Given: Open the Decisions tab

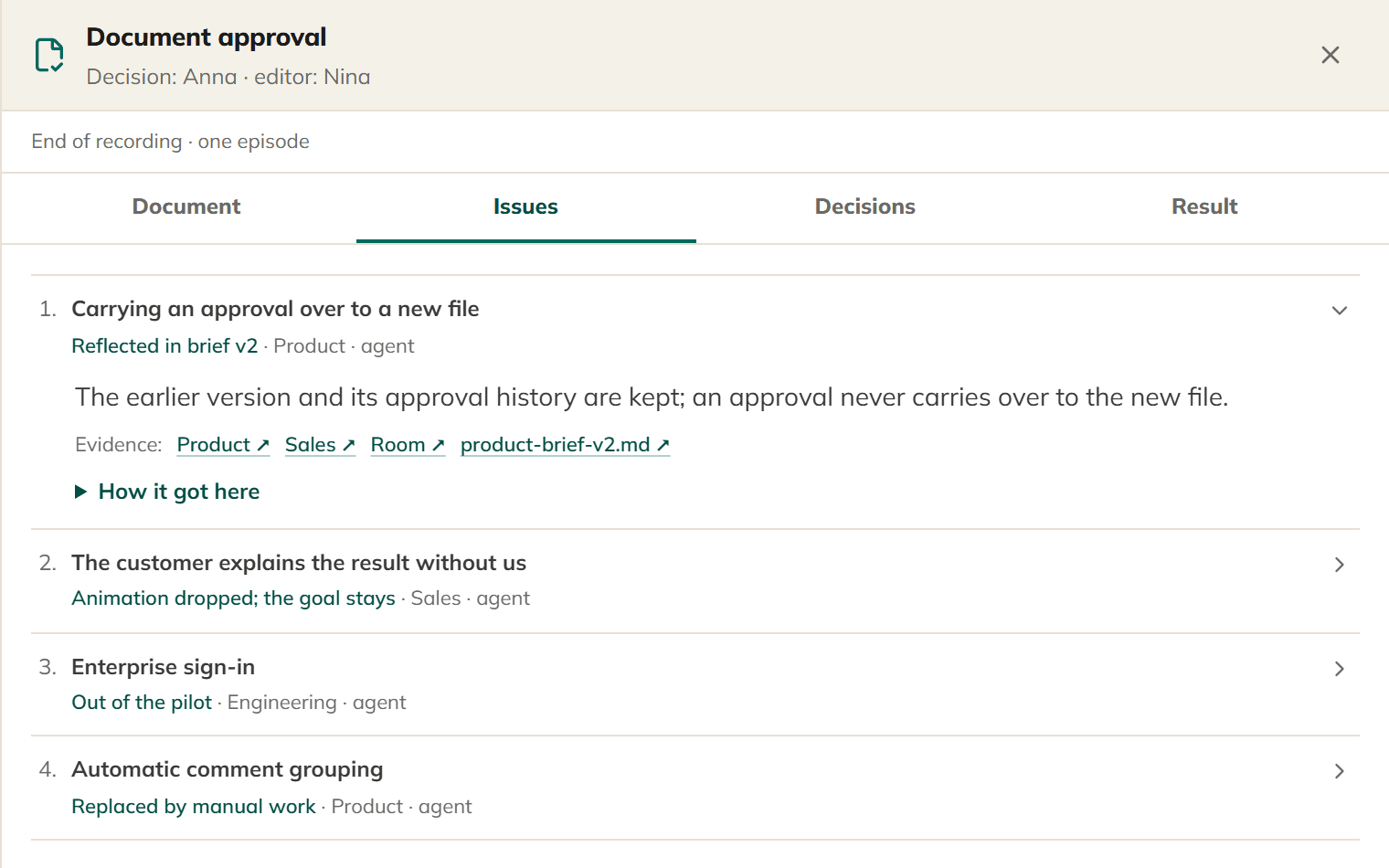Looking at the screenshot, I should click(864, 207).
